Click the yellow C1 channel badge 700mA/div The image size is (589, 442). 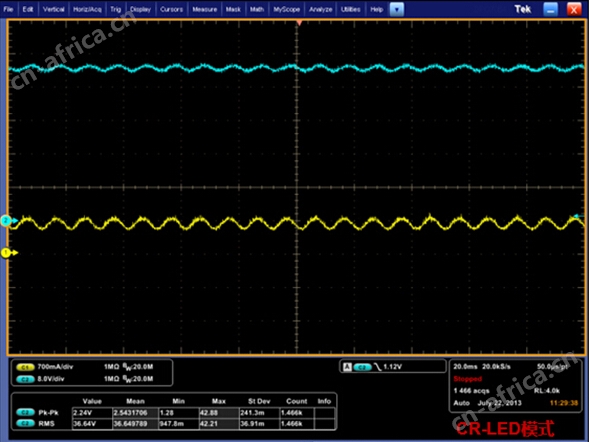tap(25, 367)
